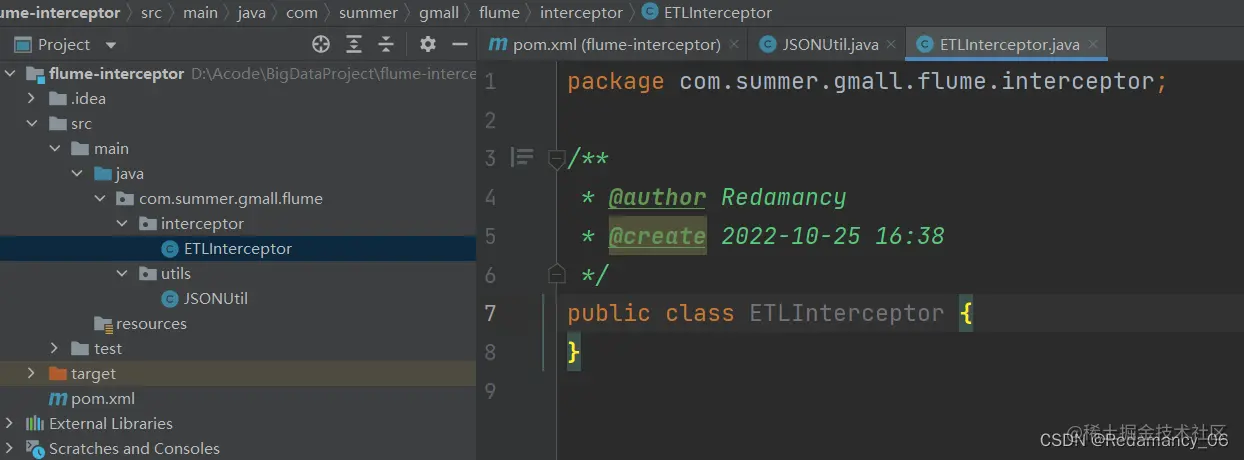Hide the Project tool window

[x=460, y=44]
